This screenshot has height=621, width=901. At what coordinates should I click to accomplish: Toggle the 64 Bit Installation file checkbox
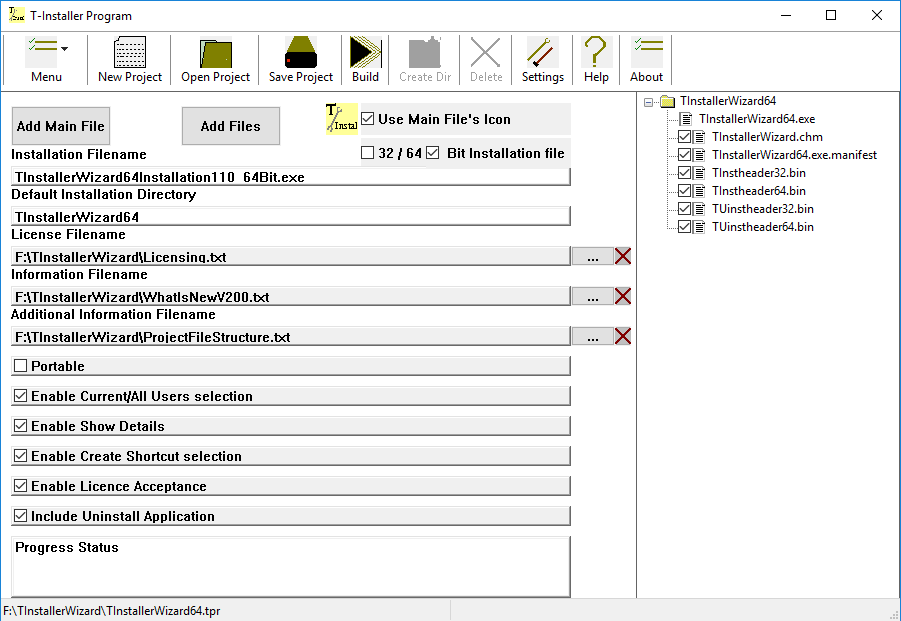point(433,153)
